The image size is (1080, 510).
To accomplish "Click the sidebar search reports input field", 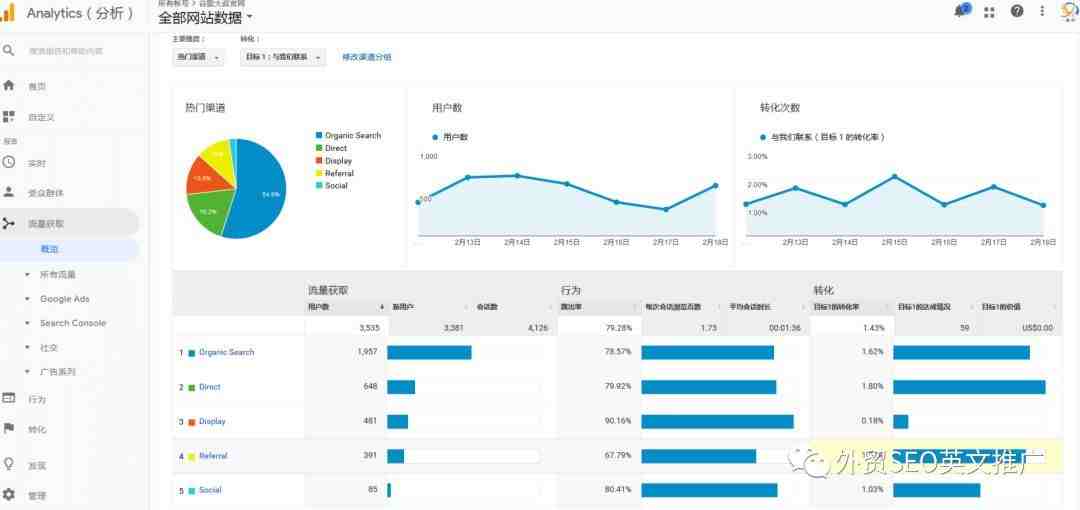I will [x=66, y=51].
